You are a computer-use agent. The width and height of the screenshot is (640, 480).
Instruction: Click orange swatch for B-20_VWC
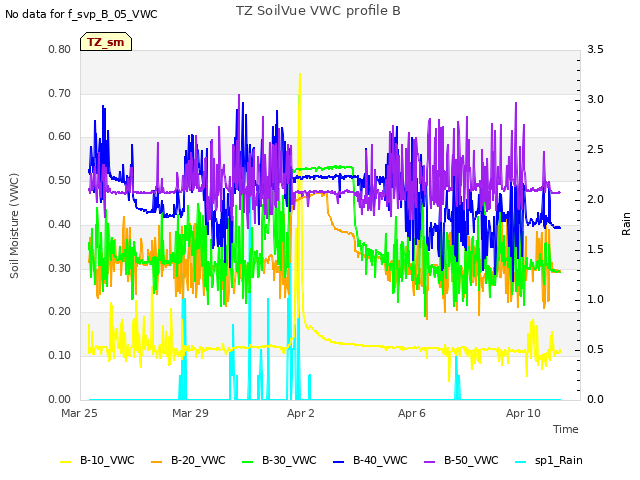[x=157, y=462]
